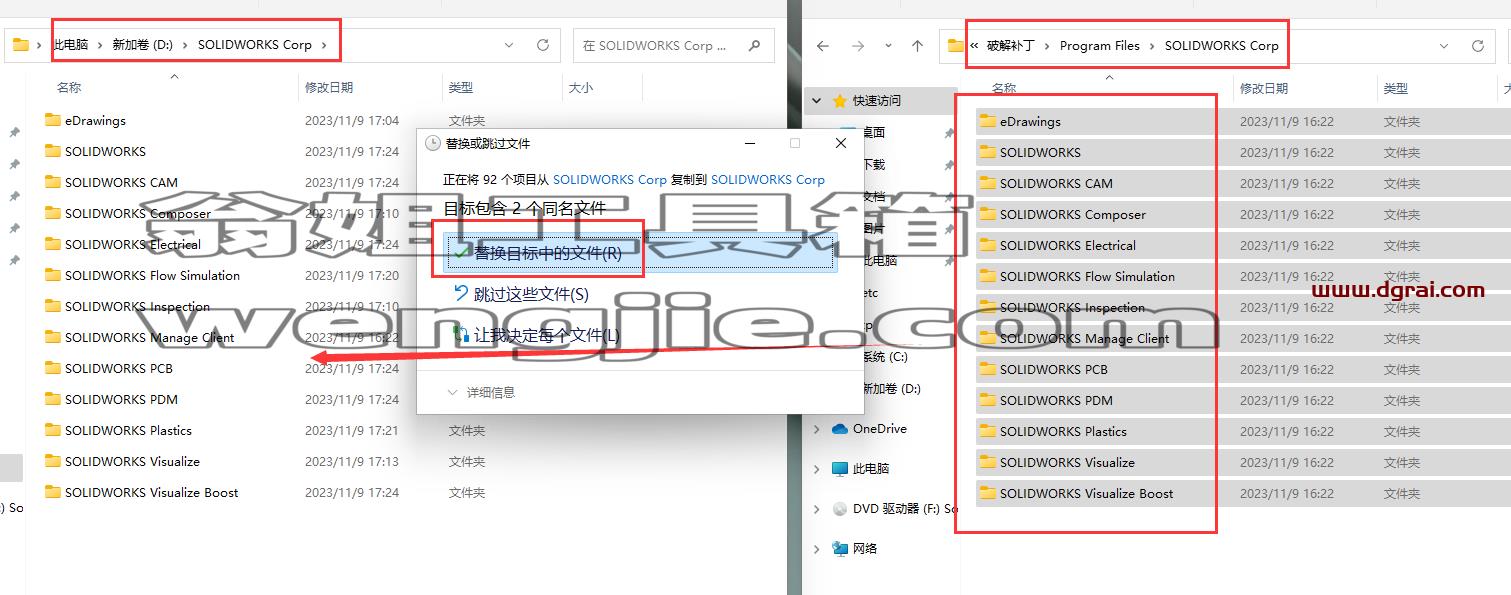Expand This PC tree node
Screen dimensions: 1511x595
(817, 469)
